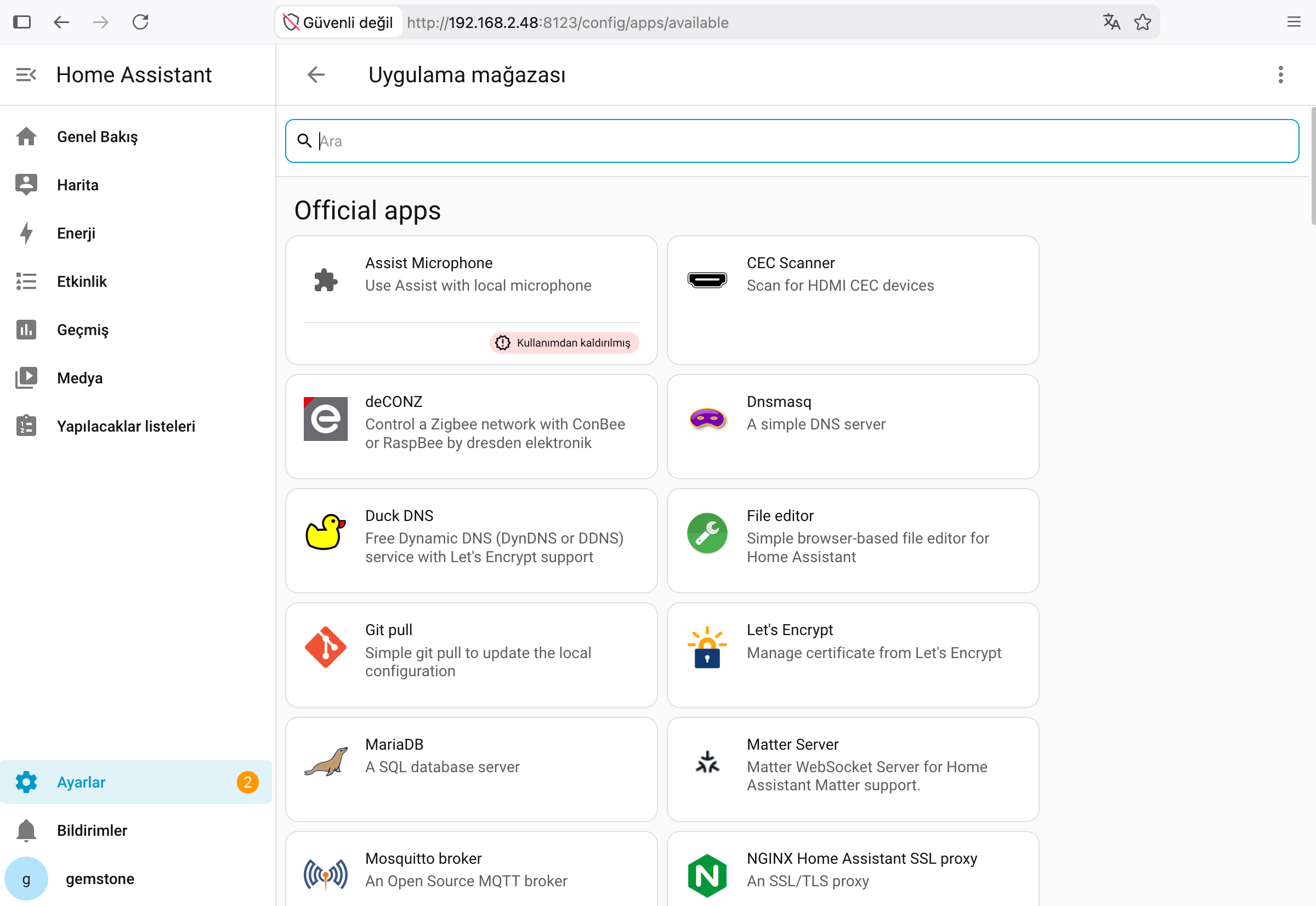Screen dimensions: 1316x906
Task: Click the gemstone user avatar
Action: [26, 879]
